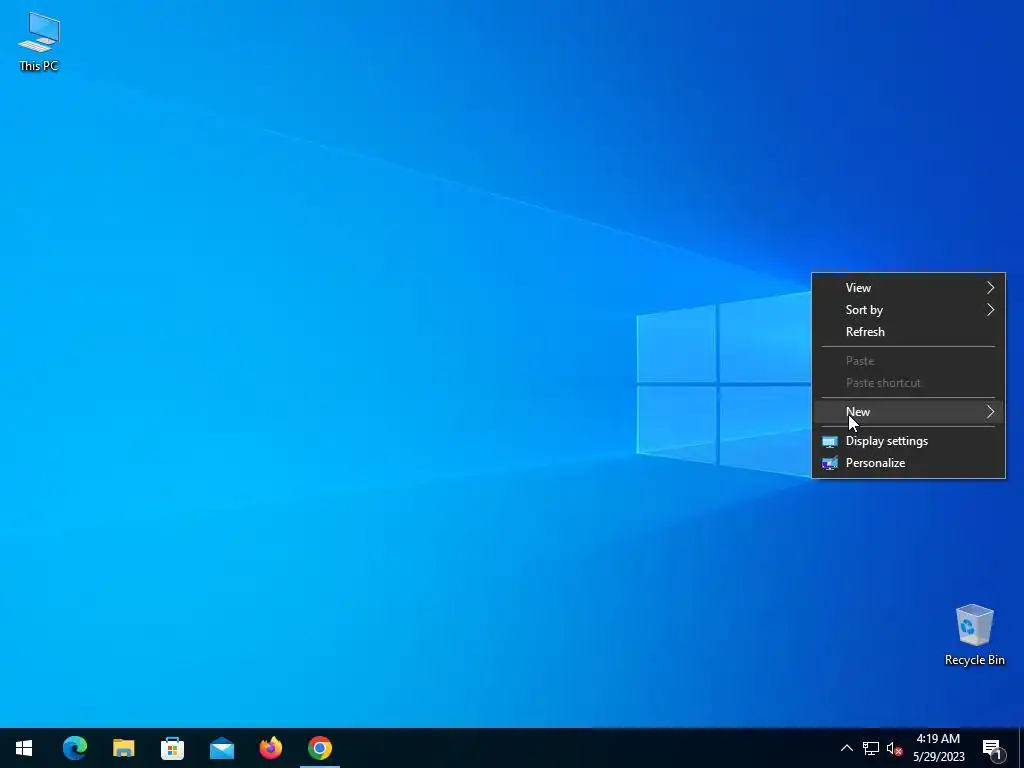
Task: Click the muted volume tray icon
Action: pyautogui.click(x=894, y=748)
